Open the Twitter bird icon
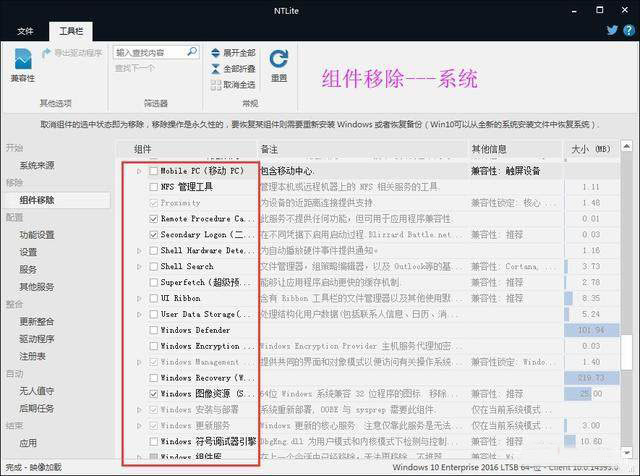The width and height of the screenshot is (640, 476). [x=612, y=30]
